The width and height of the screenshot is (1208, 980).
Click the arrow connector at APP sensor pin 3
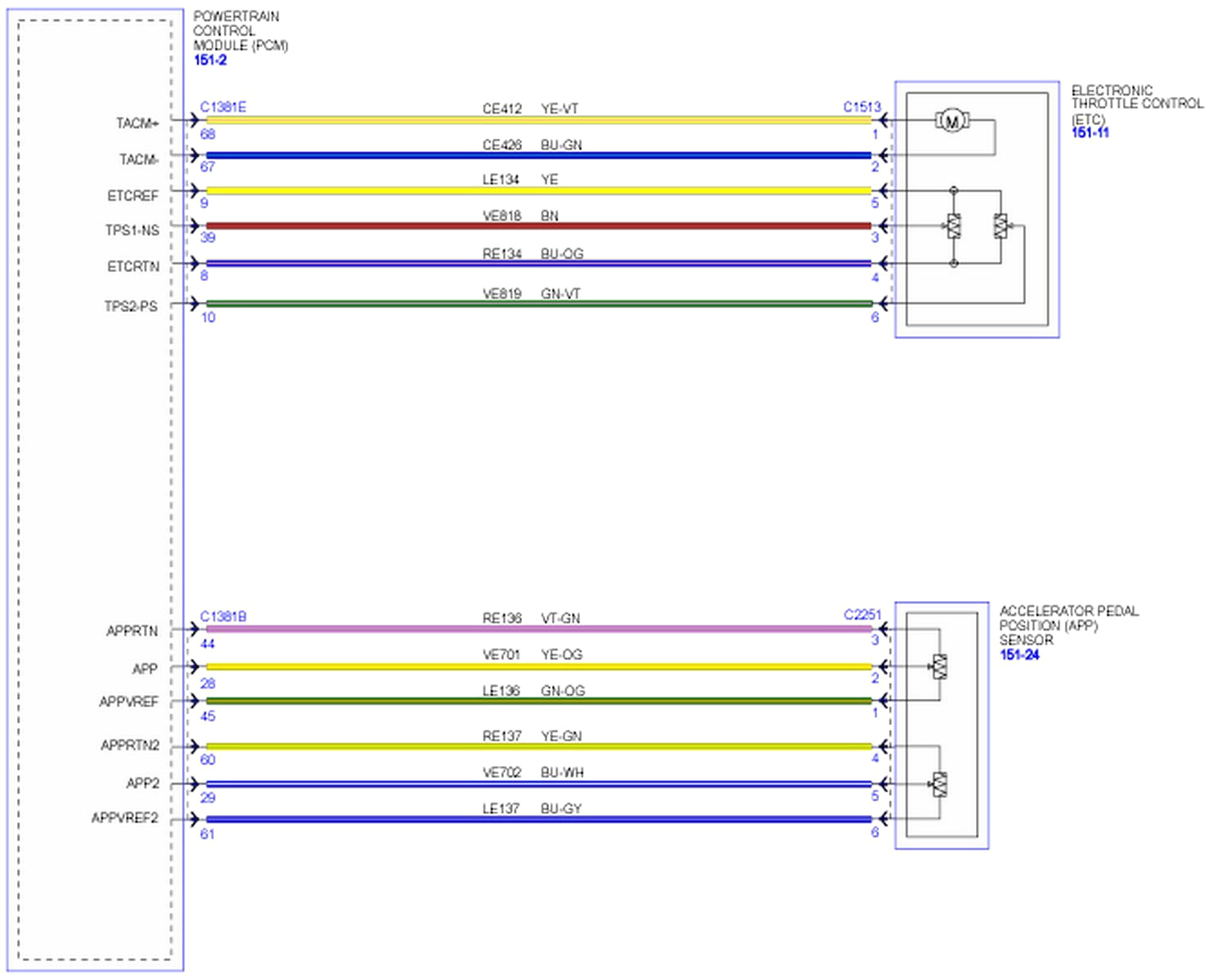coord(882,628)
